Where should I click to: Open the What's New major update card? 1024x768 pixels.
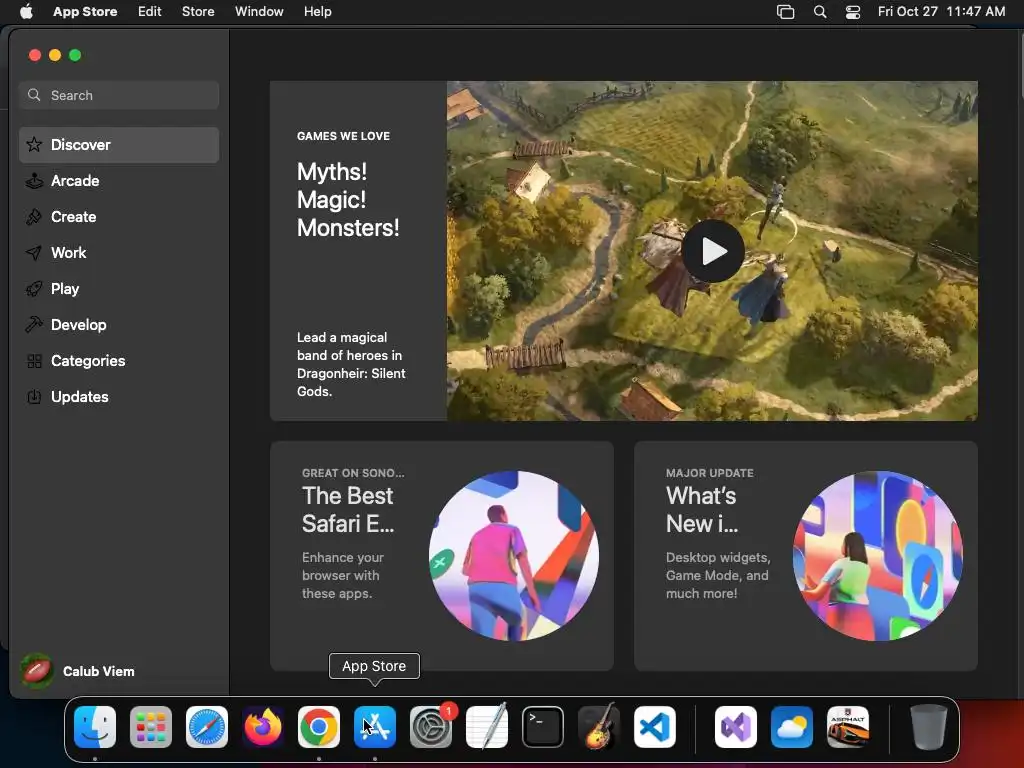click(x=805, y=556)
